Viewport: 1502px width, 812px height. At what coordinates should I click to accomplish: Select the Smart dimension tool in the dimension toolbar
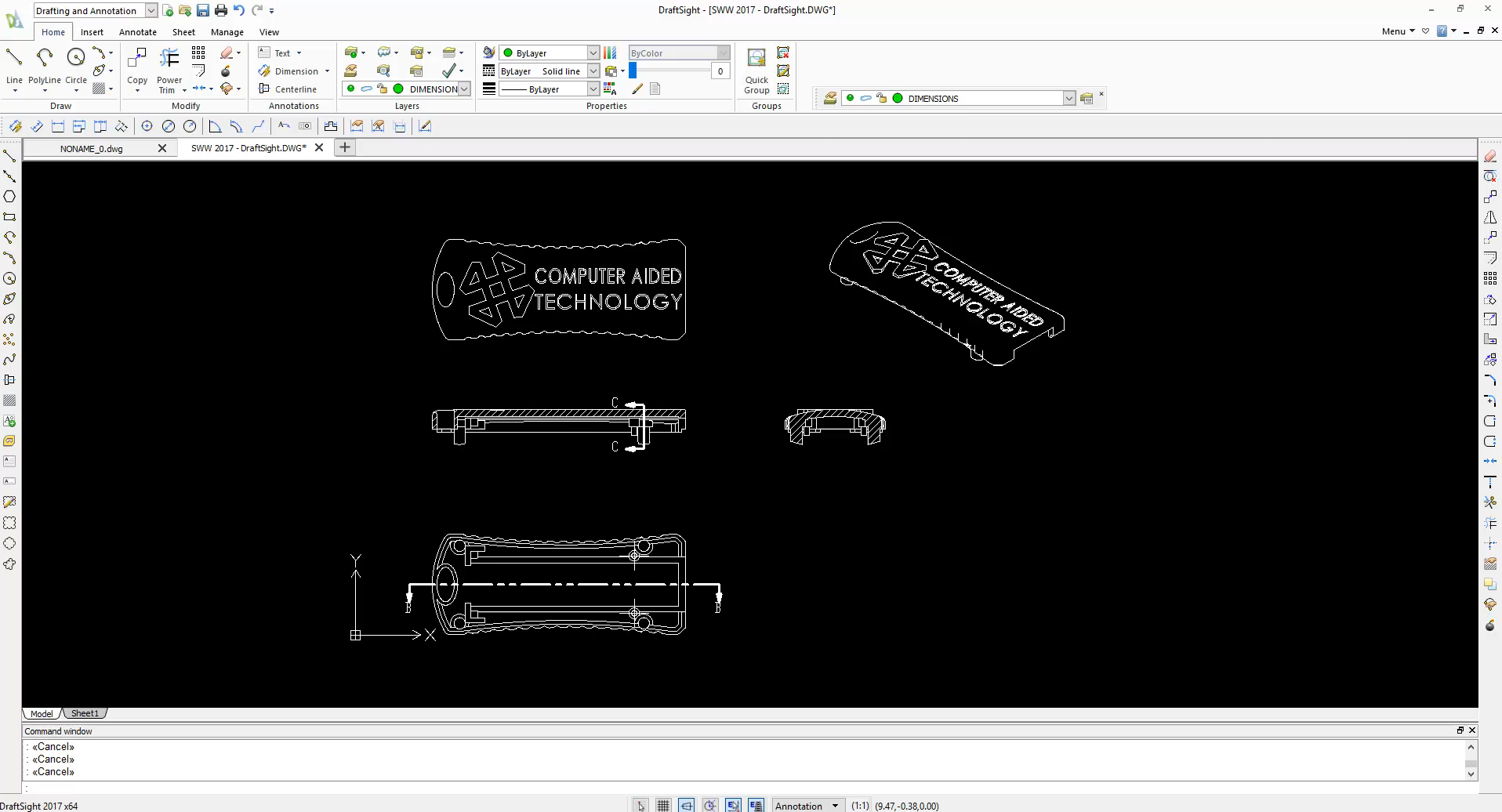[x=15, y=126]
